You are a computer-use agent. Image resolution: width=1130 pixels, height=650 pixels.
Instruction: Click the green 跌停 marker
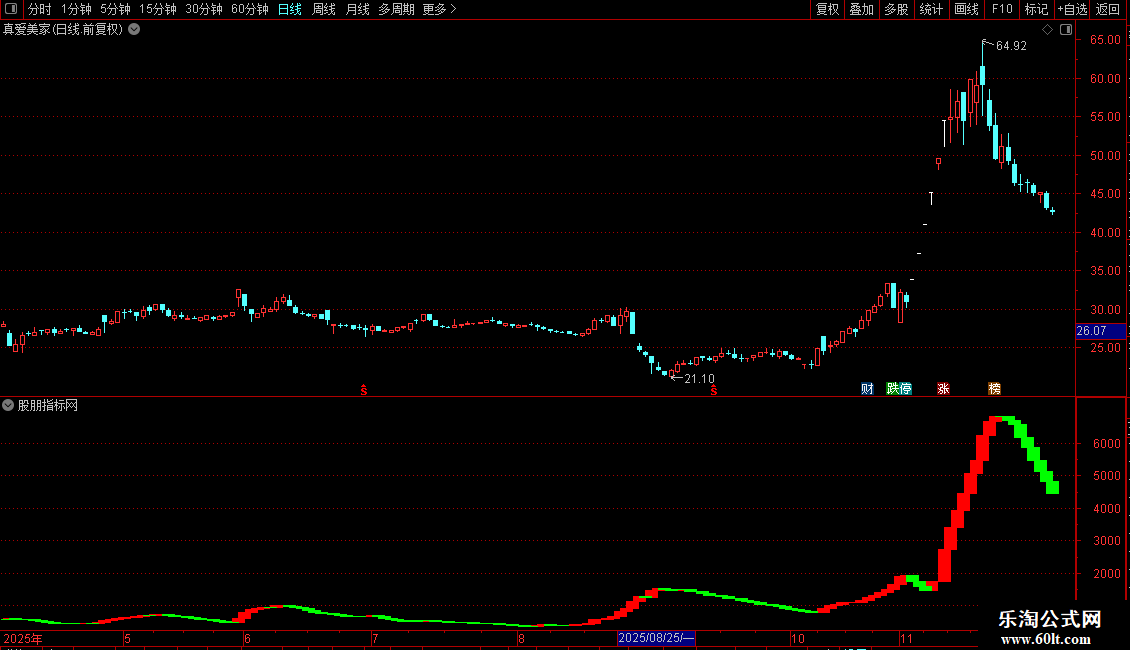[x=899, y=388]
